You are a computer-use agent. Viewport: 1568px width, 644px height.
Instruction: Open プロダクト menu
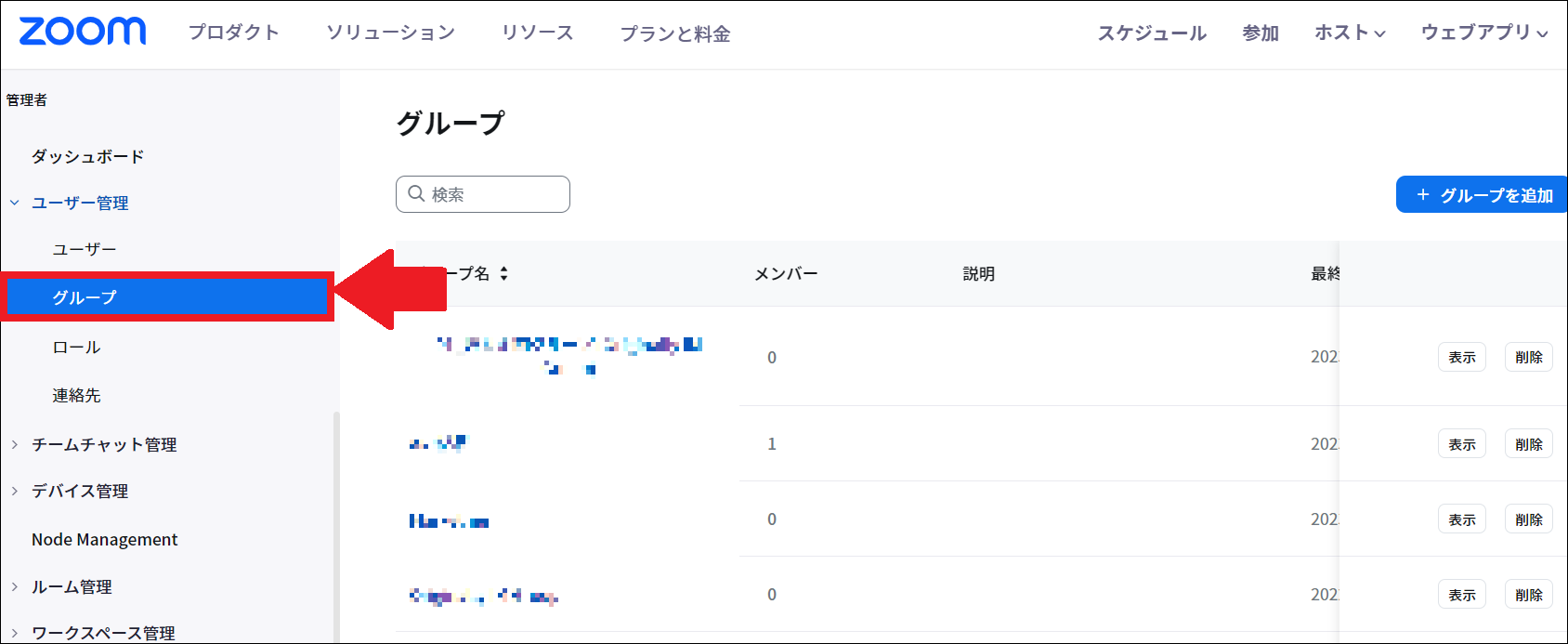pos(234,33)
